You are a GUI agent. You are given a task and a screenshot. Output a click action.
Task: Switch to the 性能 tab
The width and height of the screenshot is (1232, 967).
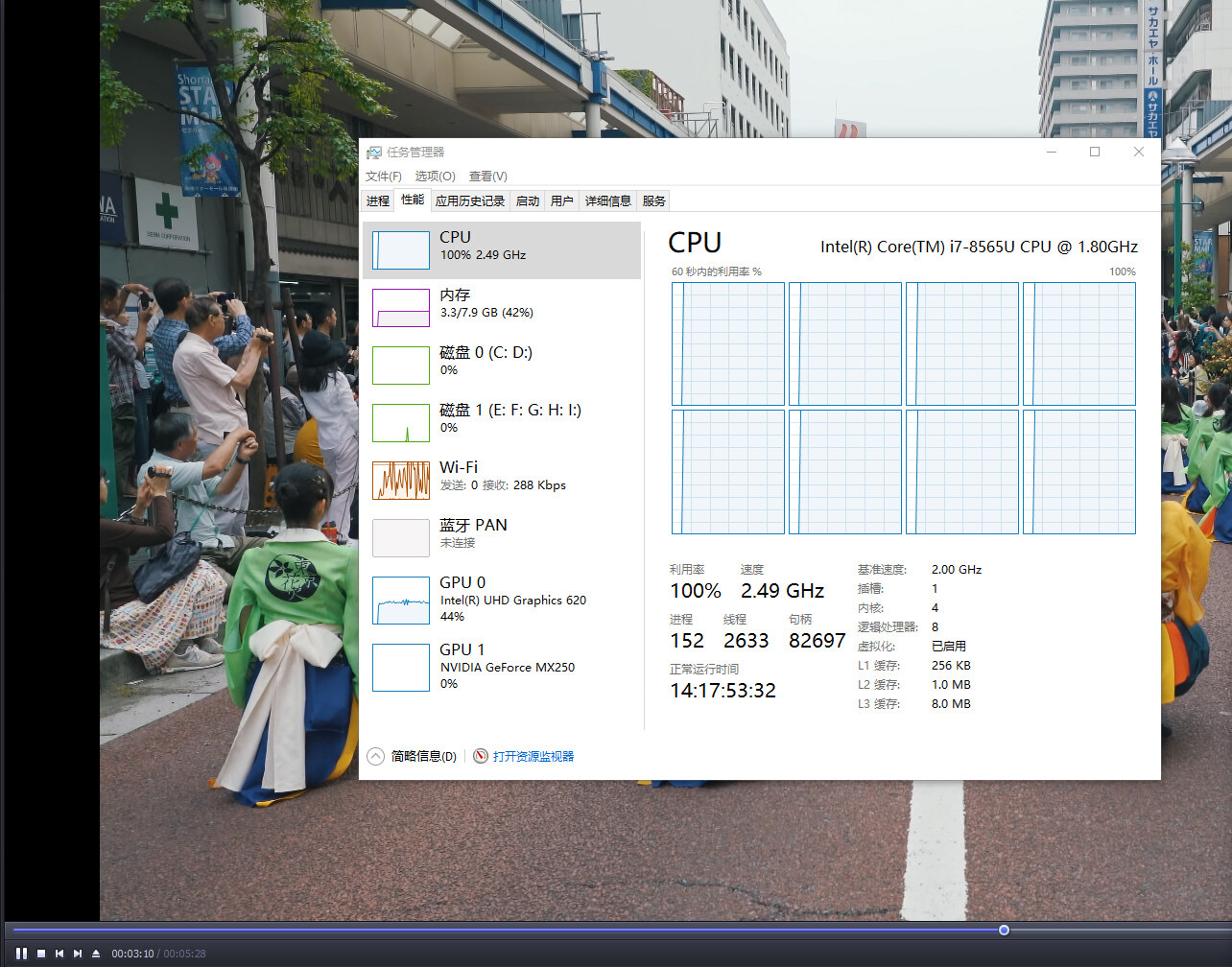point(413,200)
